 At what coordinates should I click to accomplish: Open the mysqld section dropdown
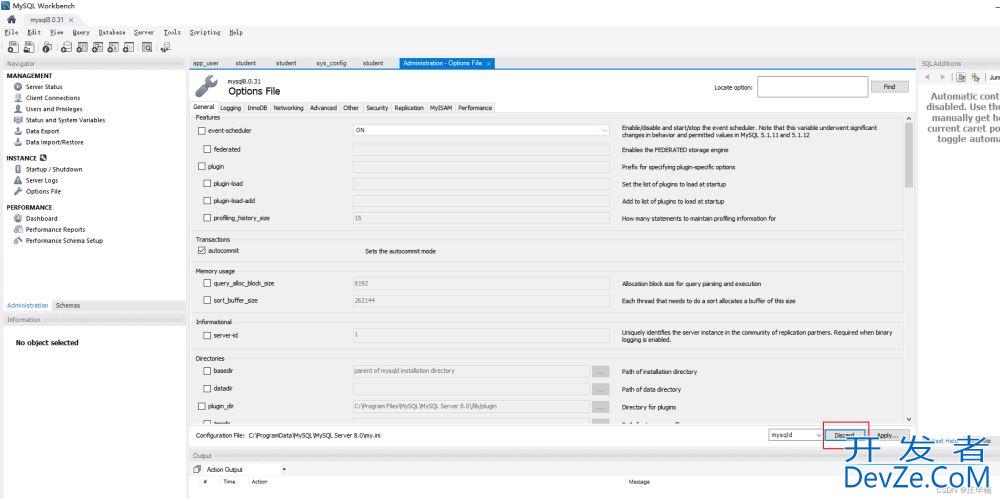(795, 435)
